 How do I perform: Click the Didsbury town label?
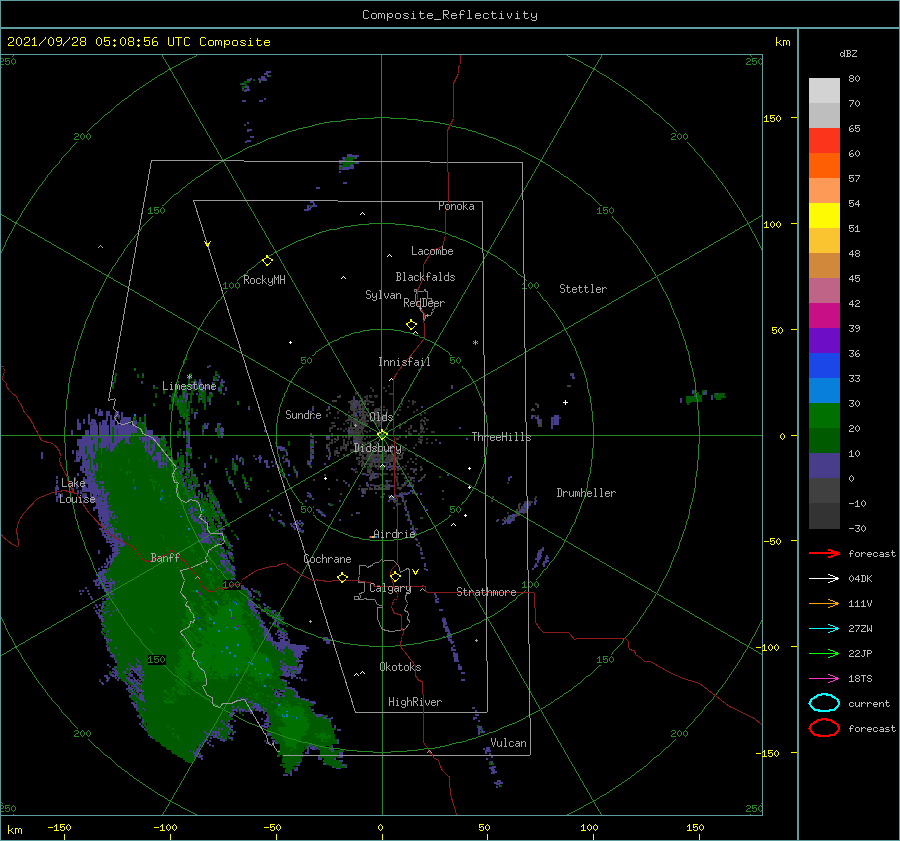(377, 448)
